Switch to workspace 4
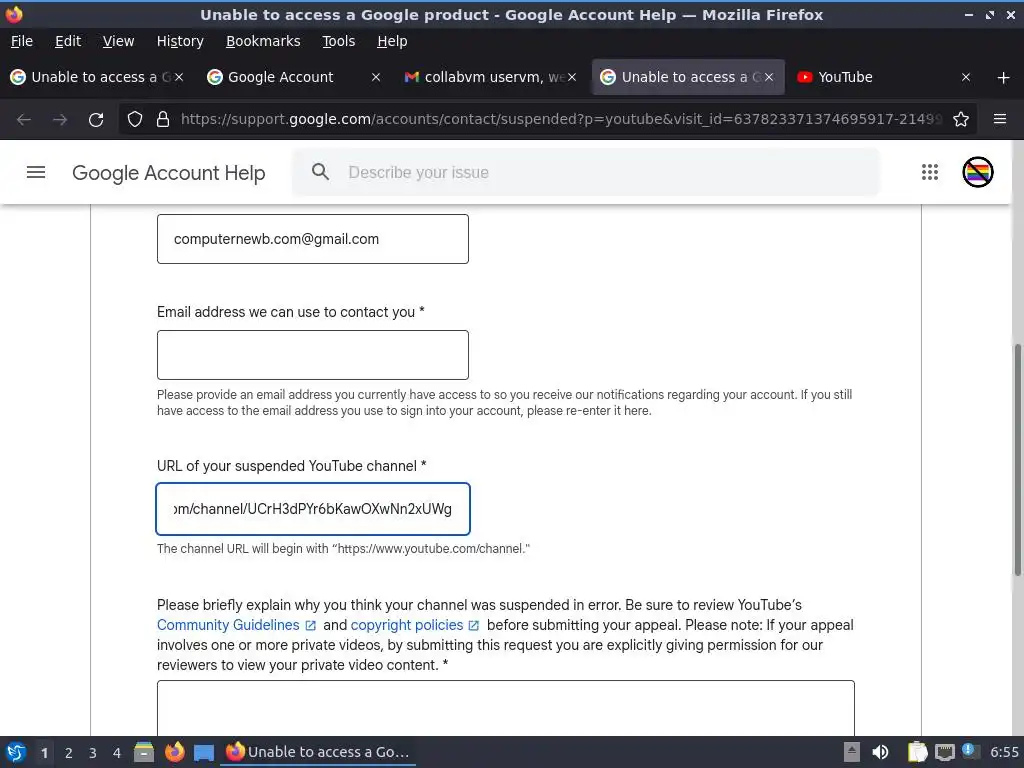Viewport: 1024px width, 768px height. (117, 753)
